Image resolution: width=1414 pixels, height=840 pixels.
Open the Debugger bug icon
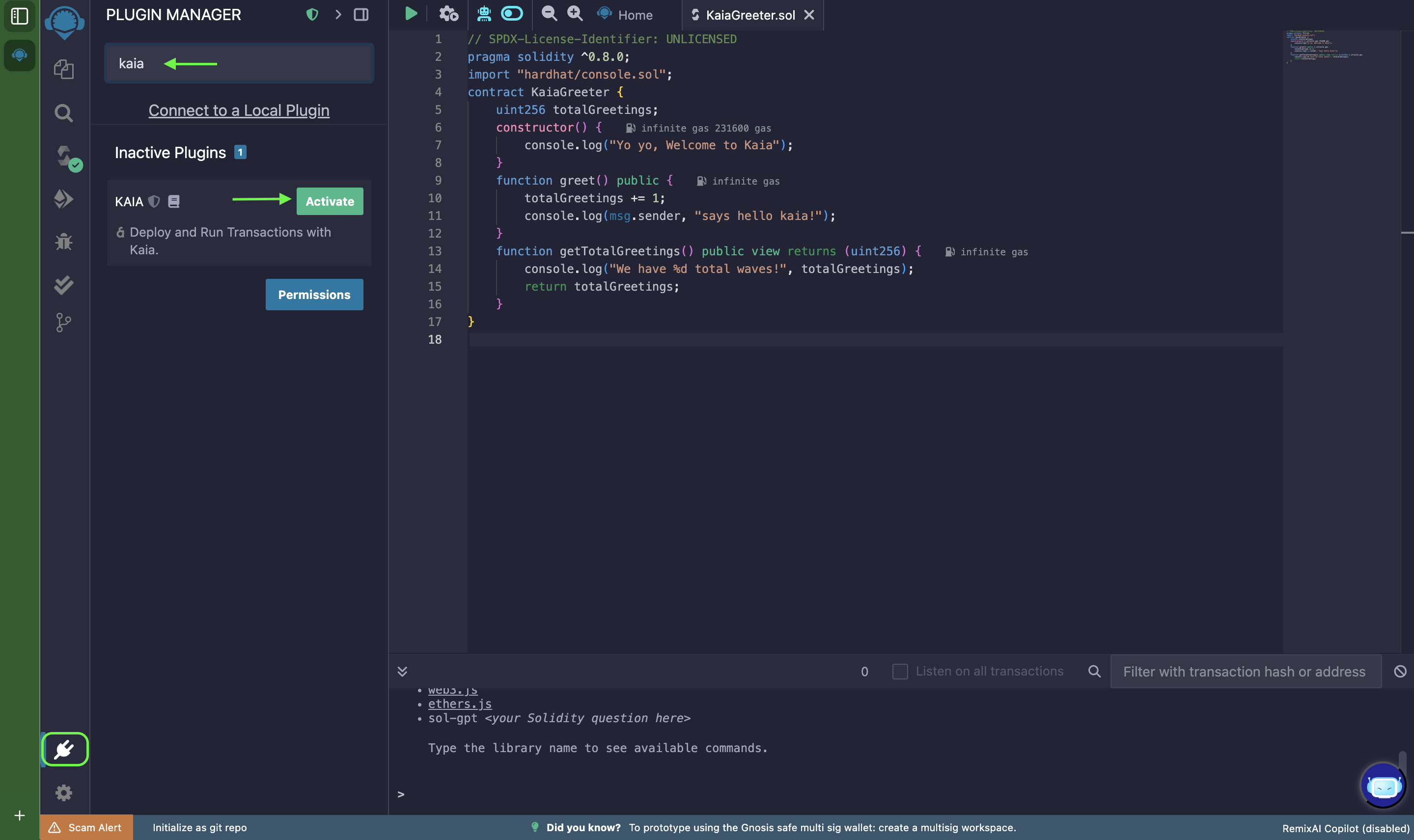pos(64,242)
